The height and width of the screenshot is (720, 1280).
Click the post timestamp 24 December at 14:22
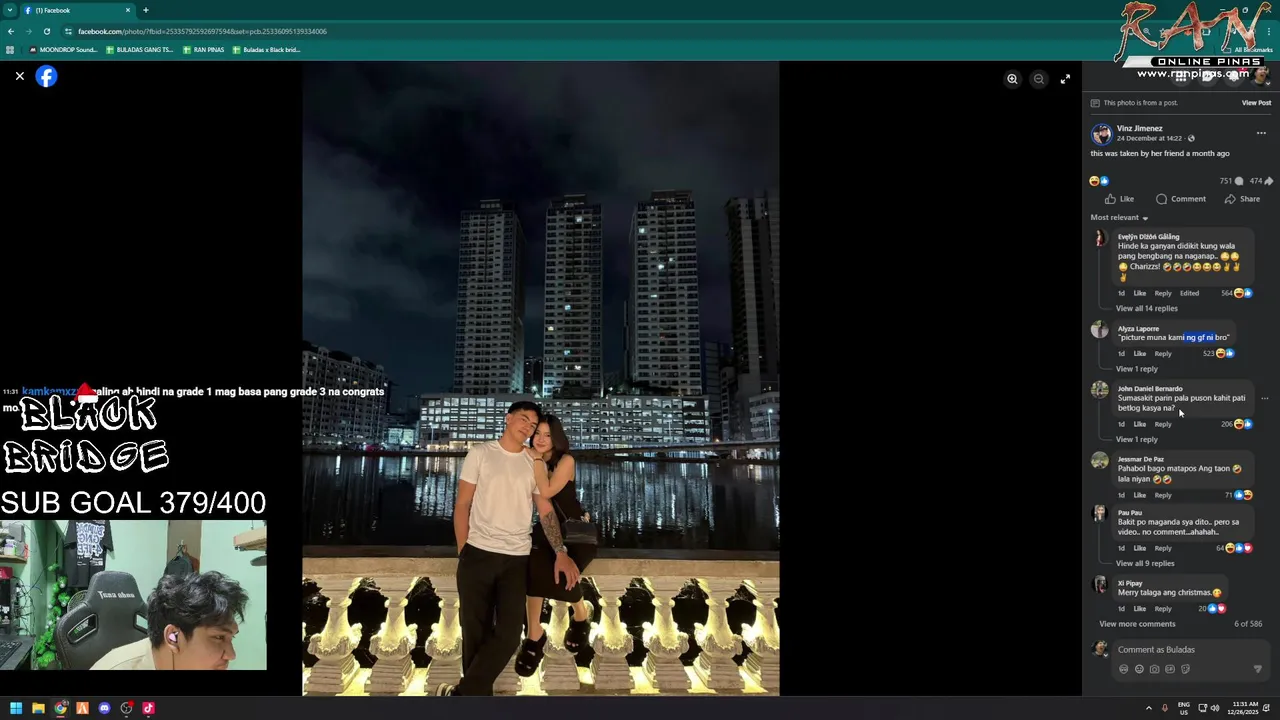pos(1149,138)
